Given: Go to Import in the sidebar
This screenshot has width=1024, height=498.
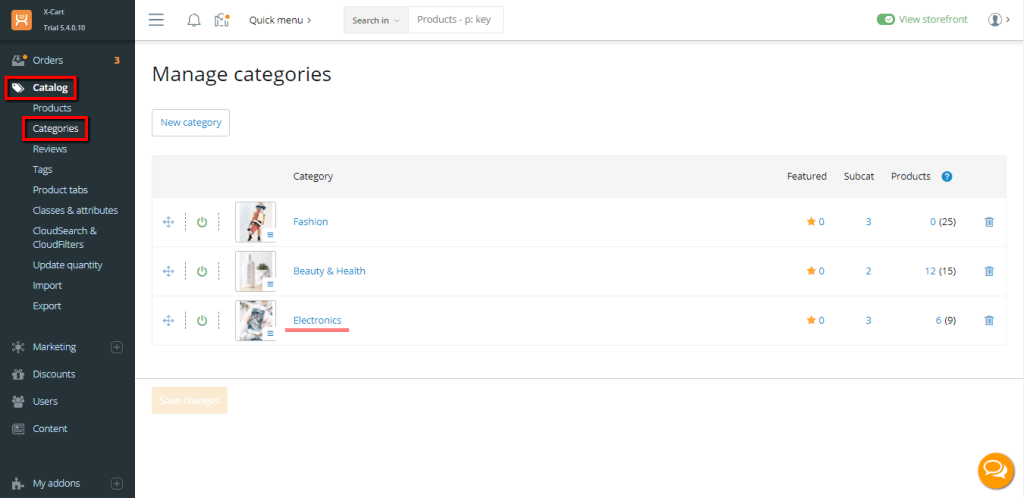Looking at the screenshot, I should click(x=47, y=285).
